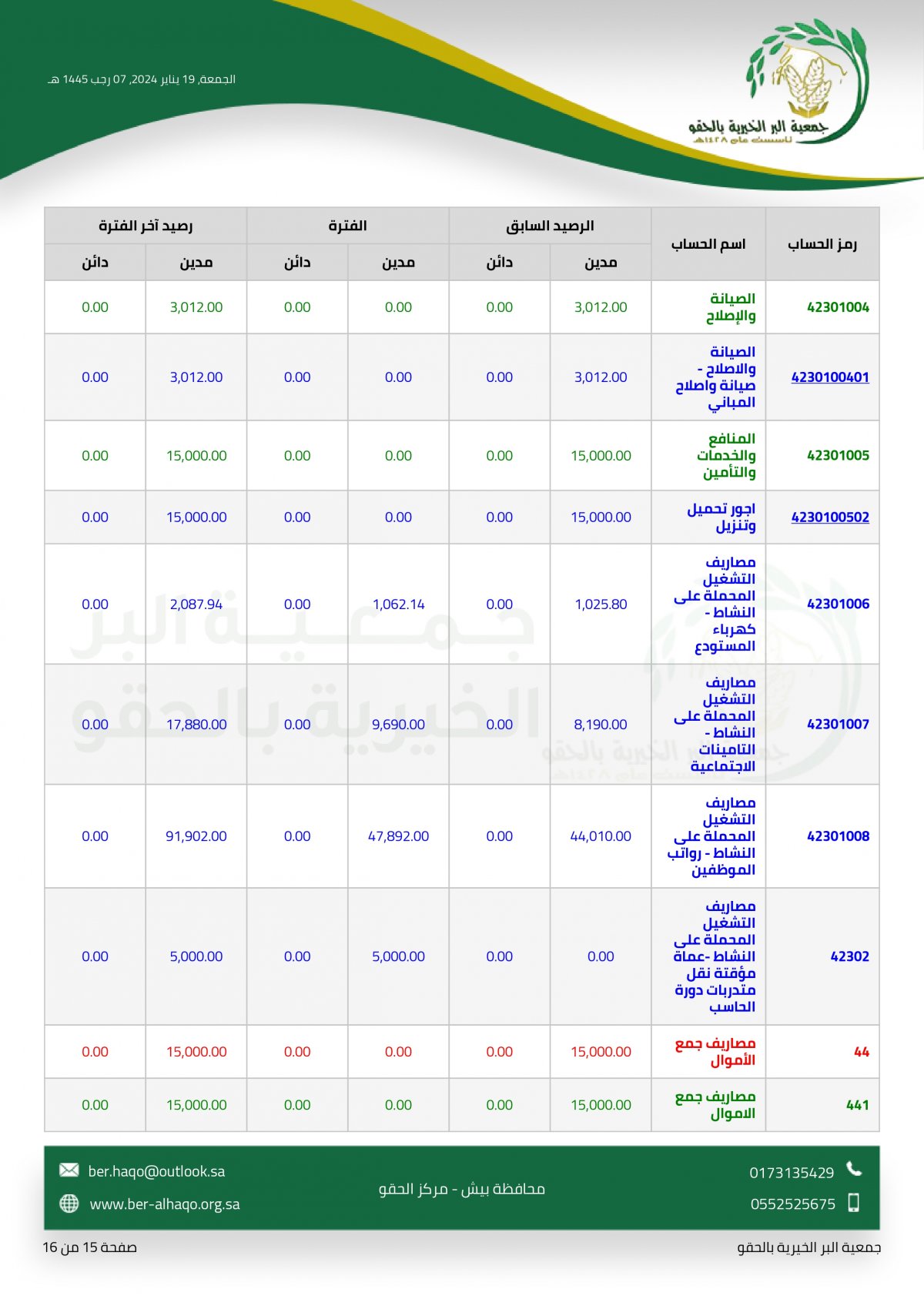Click value 91,902.00
The image size is (924, 1306).
click(x=196, y=836)
